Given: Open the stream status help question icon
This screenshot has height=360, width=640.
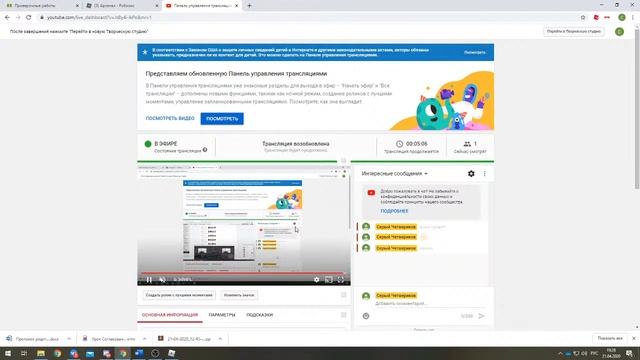Looking at the screenshot, I should (205, 150).
